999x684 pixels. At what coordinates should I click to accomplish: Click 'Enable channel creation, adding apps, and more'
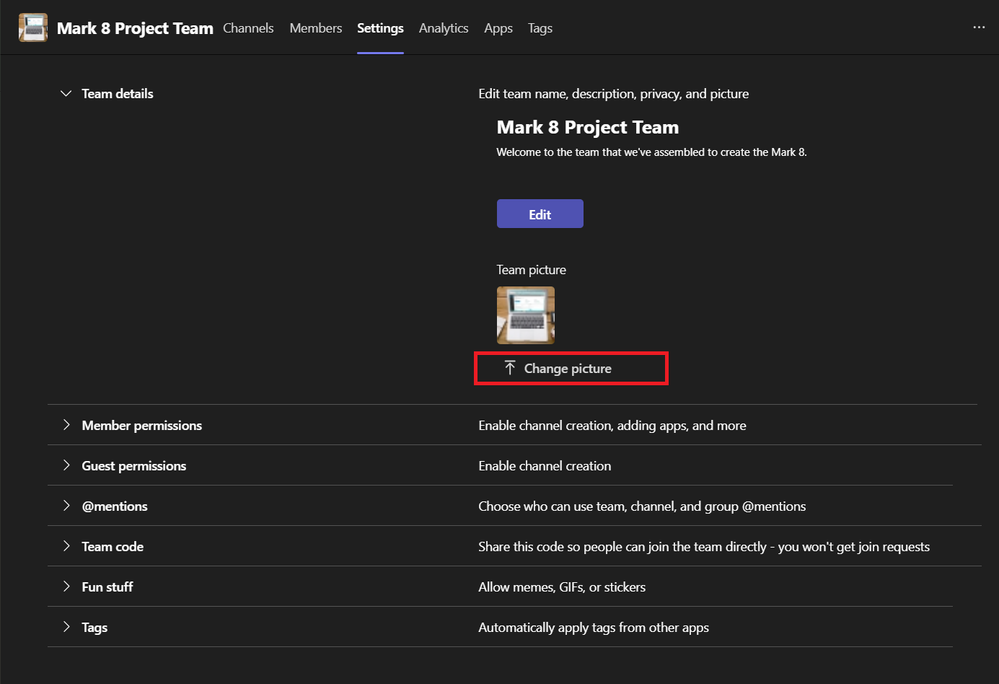point(612,425)
